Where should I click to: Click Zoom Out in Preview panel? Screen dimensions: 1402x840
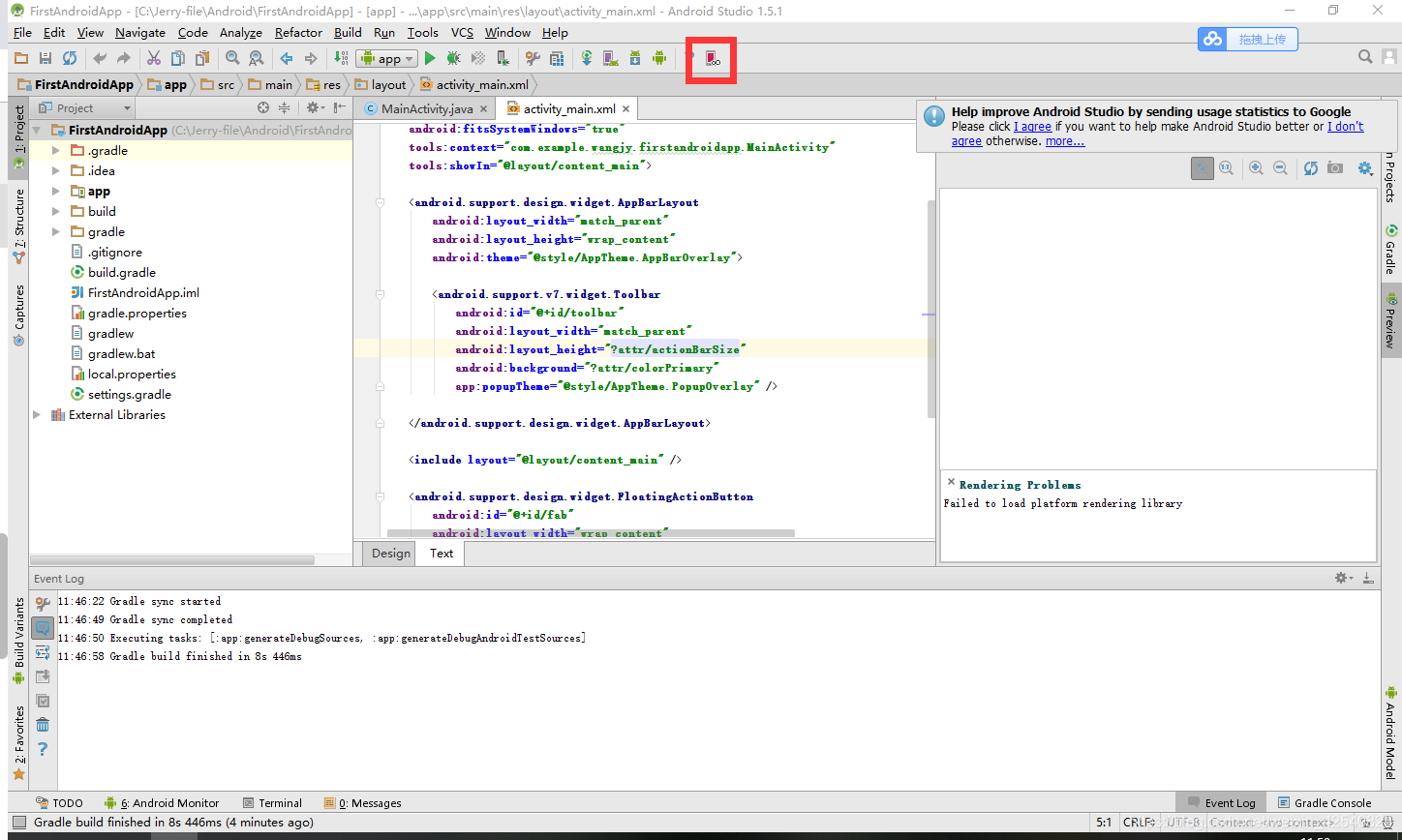pyautogui.click(x=1280, y=167)
